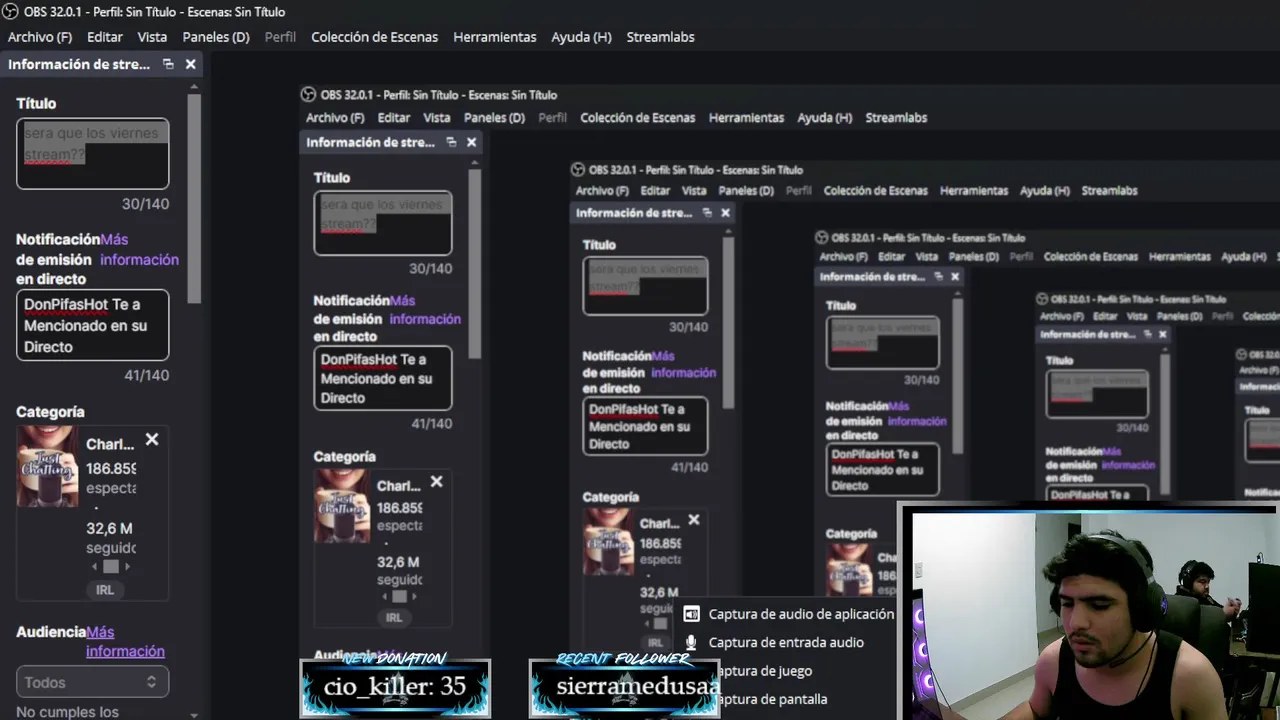The image size is (1280, 720).
Task: Choose Captura de juego entry
Action: 765,671
